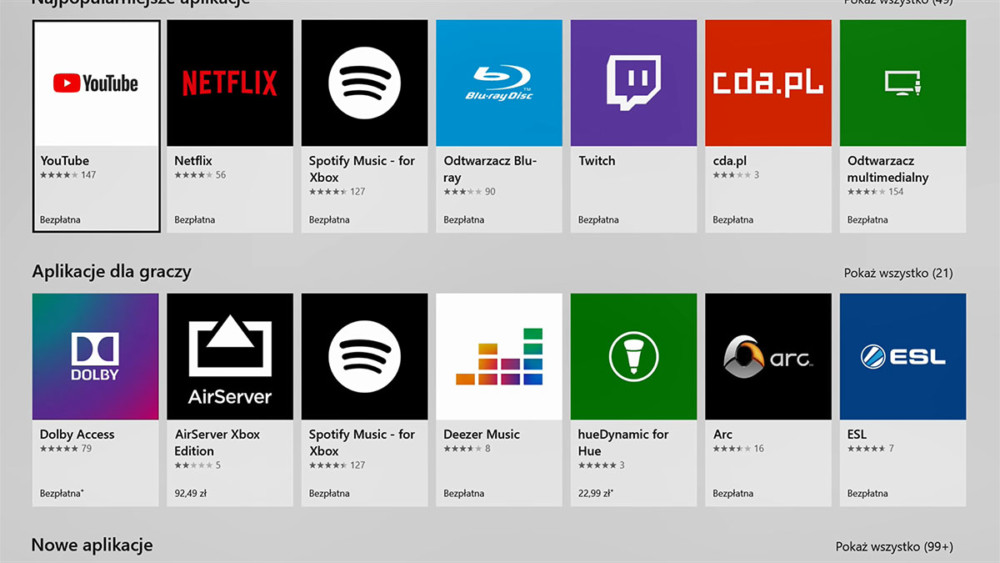Select Spotify logo in Aplikacje dla graczy row
1000x563 pixels.
click(365, 356)
